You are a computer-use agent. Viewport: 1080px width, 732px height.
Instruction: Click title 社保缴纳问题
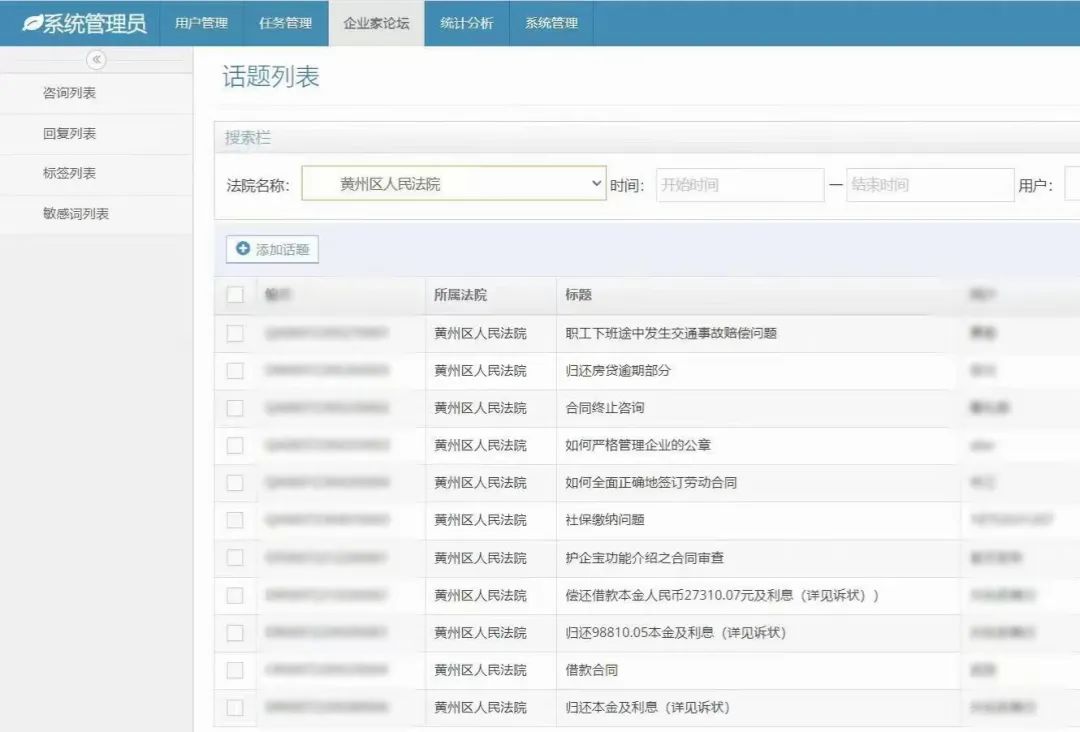(x=605, y=520)
